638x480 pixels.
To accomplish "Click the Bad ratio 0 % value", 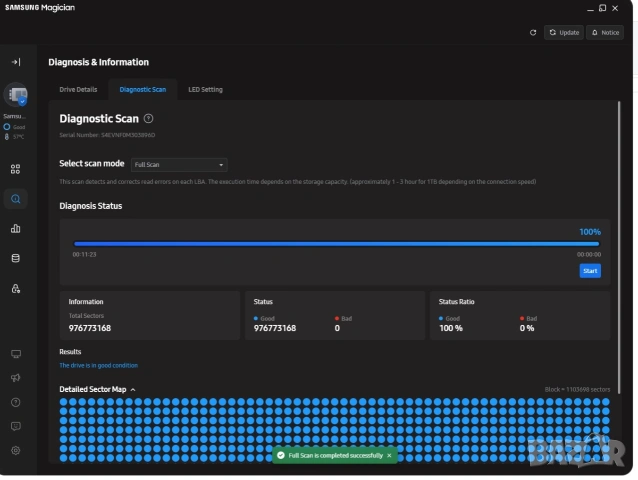I will (527, 328).
